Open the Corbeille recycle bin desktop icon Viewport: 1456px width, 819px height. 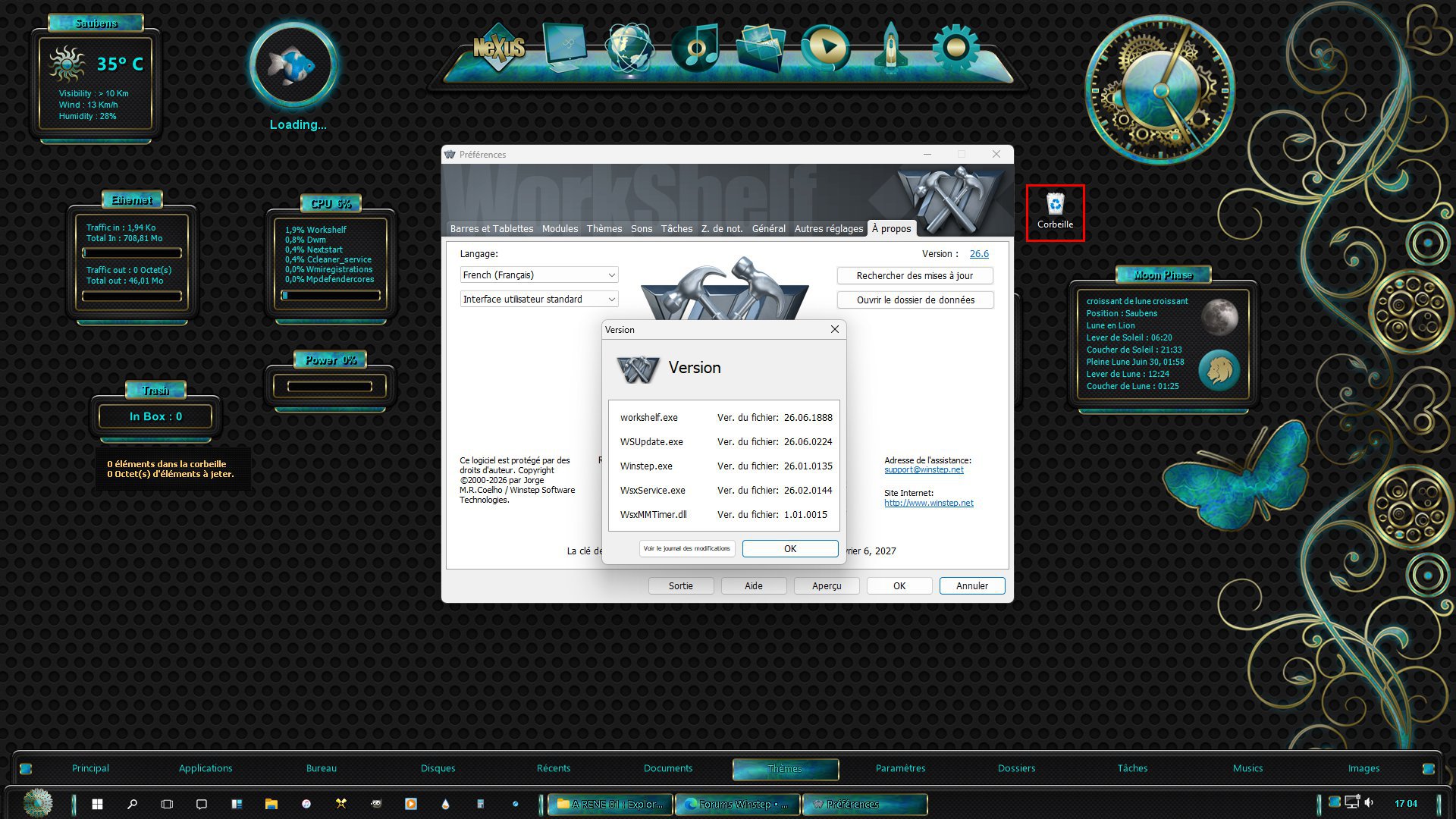coord(1055,212)
